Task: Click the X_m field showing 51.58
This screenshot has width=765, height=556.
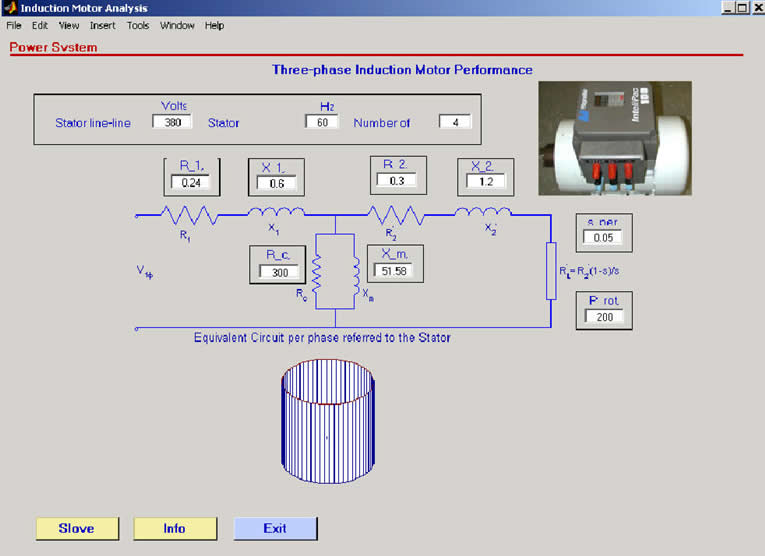Action: pyautogui.click(x=393, y=270)
